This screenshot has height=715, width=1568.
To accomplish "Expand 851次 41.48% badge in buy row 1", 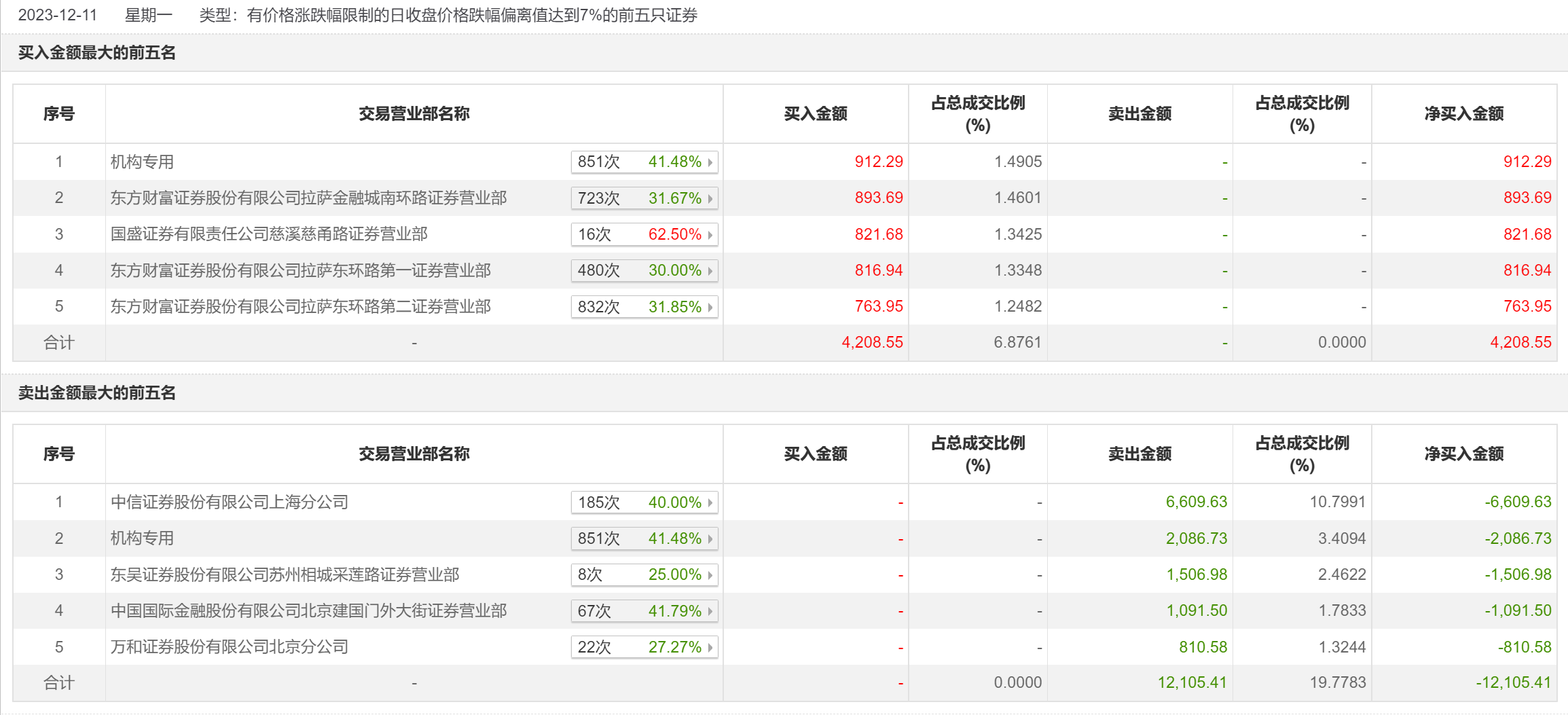I will coord(644,162).
